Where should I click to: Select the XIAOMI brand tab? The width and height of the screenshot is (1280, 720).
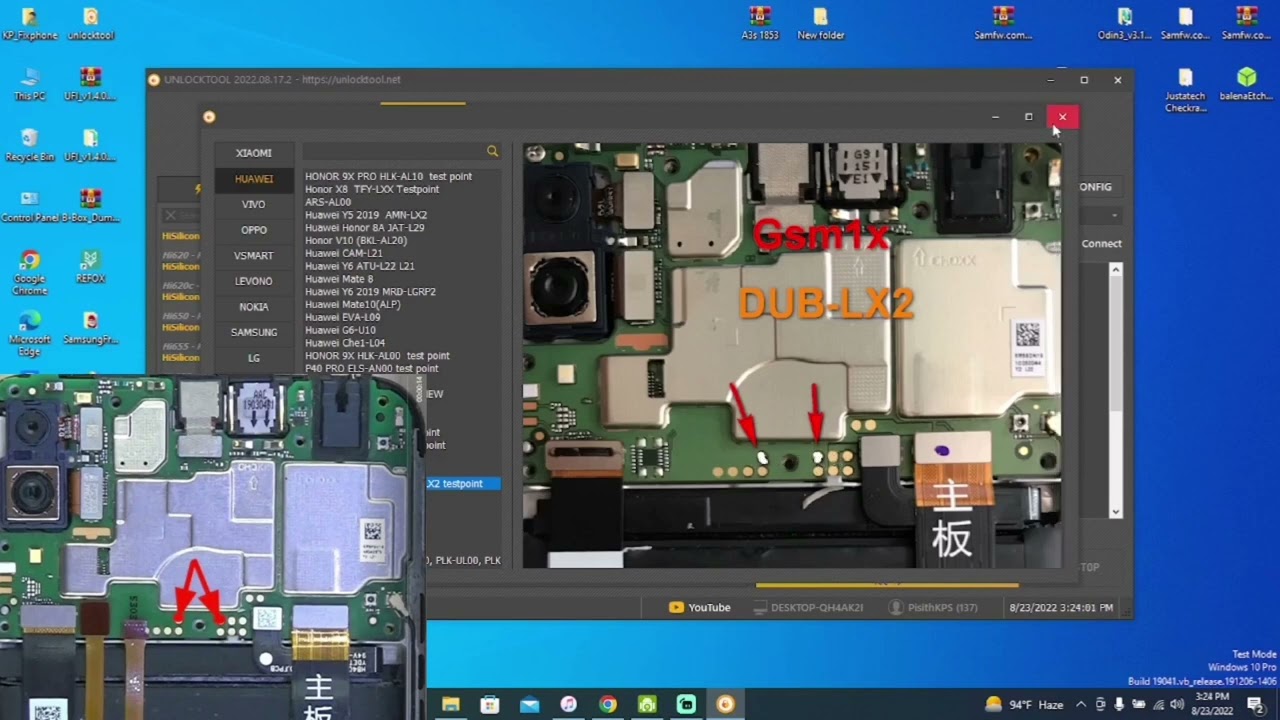coord(254,153)
